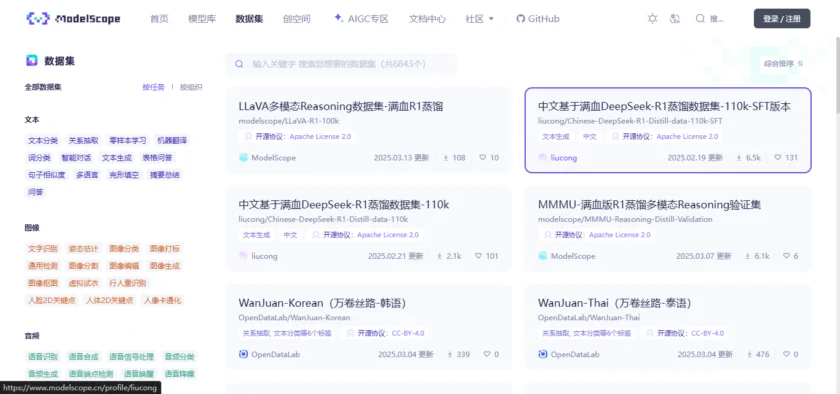
Task: Select the 姿态估计 image tag
Action: click(x=84, y=249)
